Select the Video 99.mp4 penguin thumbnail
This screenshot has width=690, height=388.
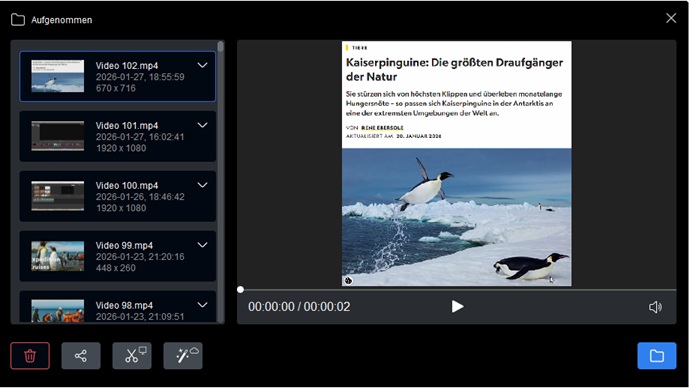58,256
